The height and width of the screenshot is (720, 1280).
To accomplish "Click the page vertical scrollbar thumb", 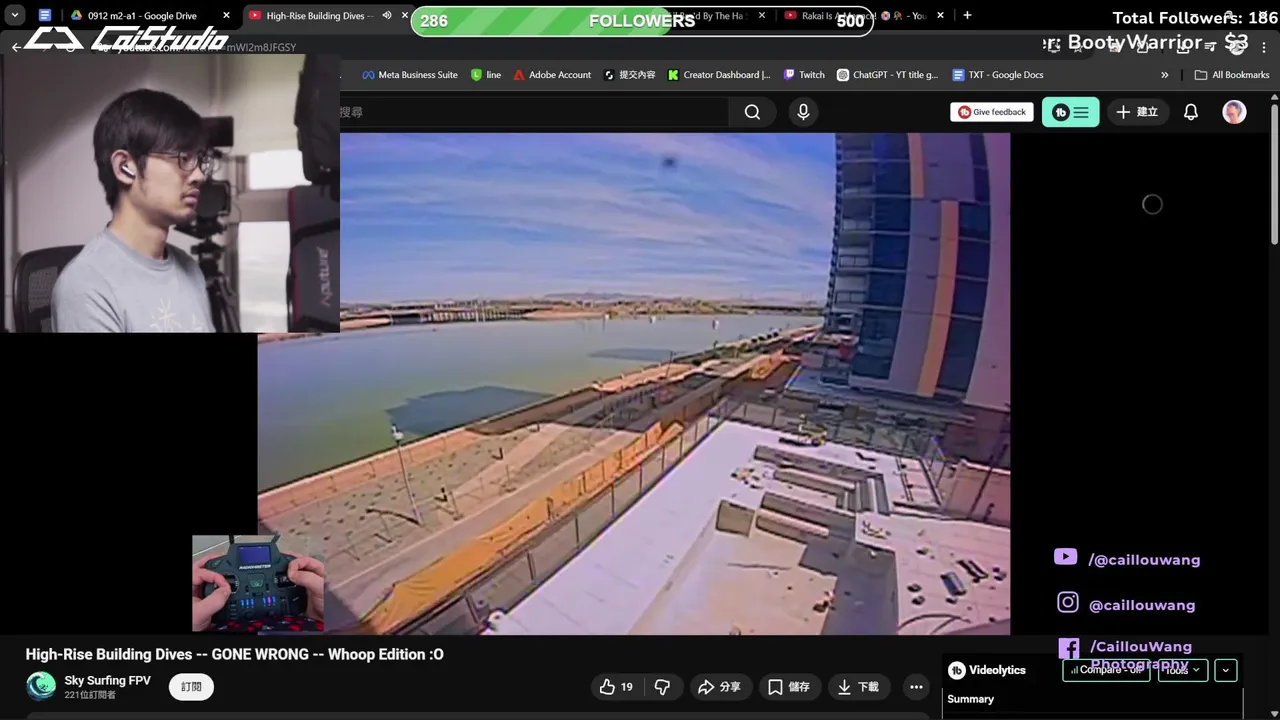I will tap(1274, 172).
